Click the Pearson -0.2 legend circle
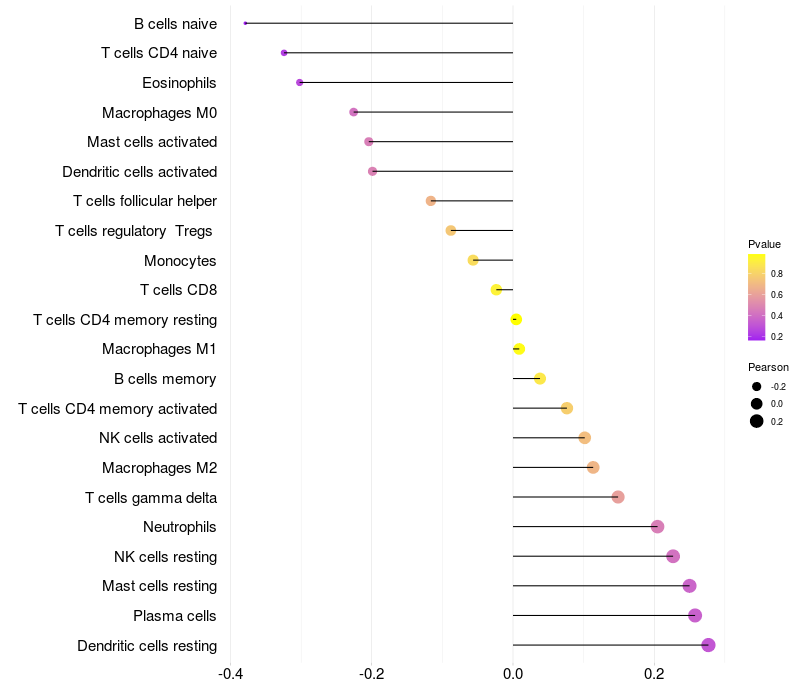800x700 pixels. [757, 387]
